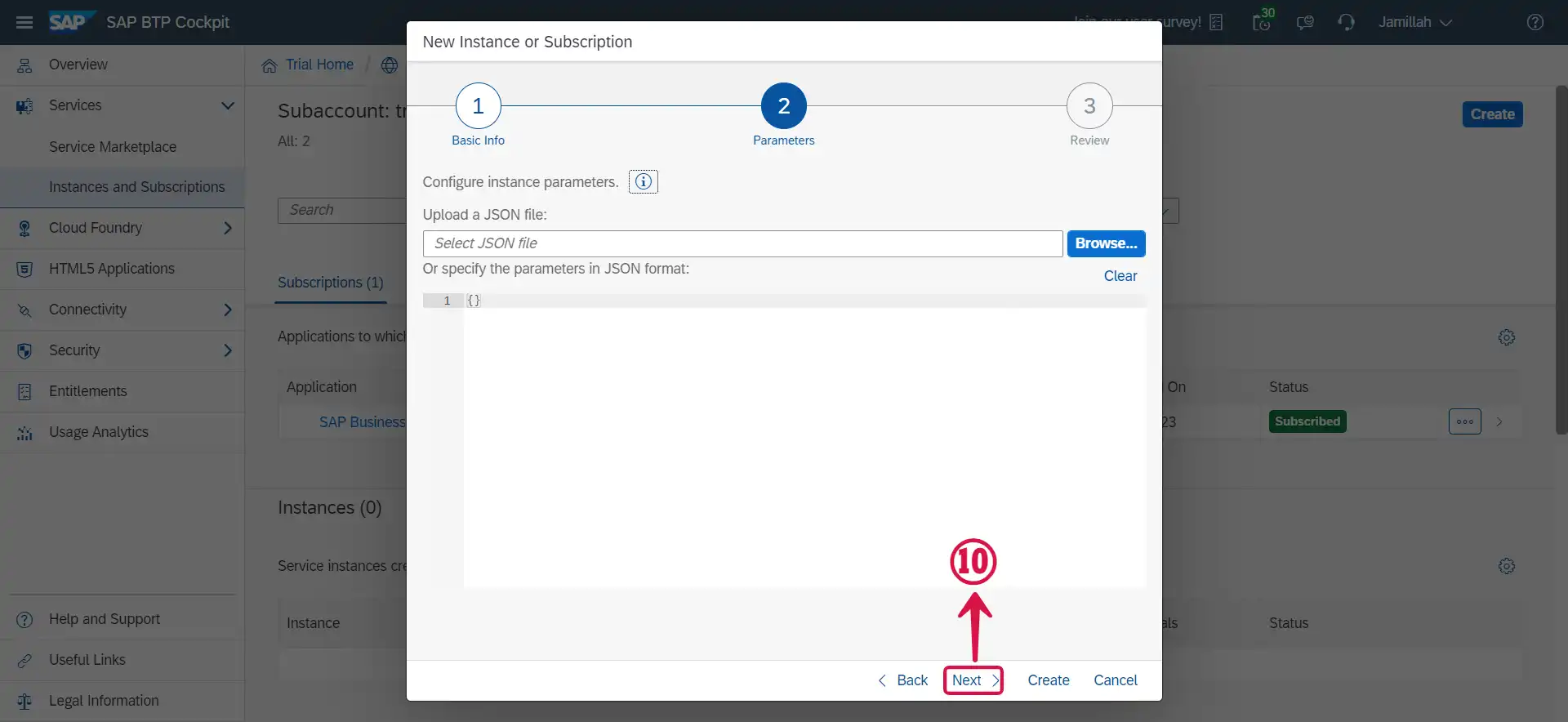Expand the Cloud Foundry submenu
The image size is (1568, 722).
click(x=228, y=228)
